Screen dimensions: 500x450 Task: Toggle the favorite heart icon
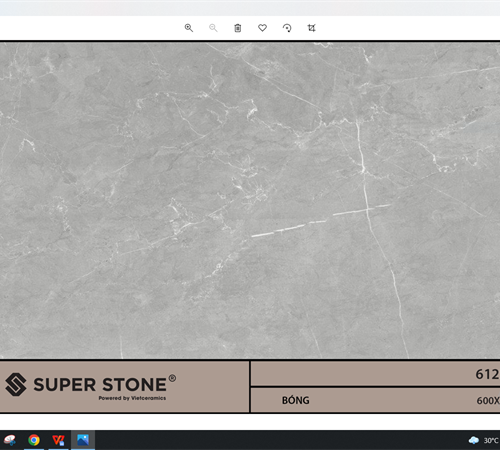click(262, 28)
